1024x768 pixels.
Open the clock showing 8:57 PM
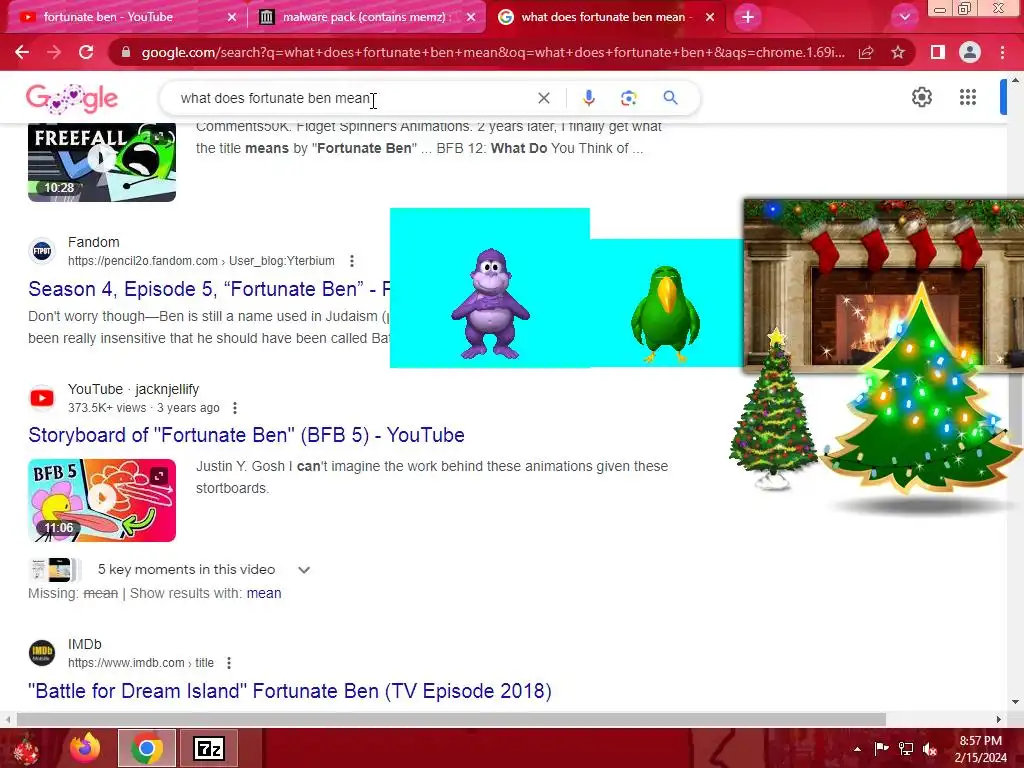(x=980, y=748)
